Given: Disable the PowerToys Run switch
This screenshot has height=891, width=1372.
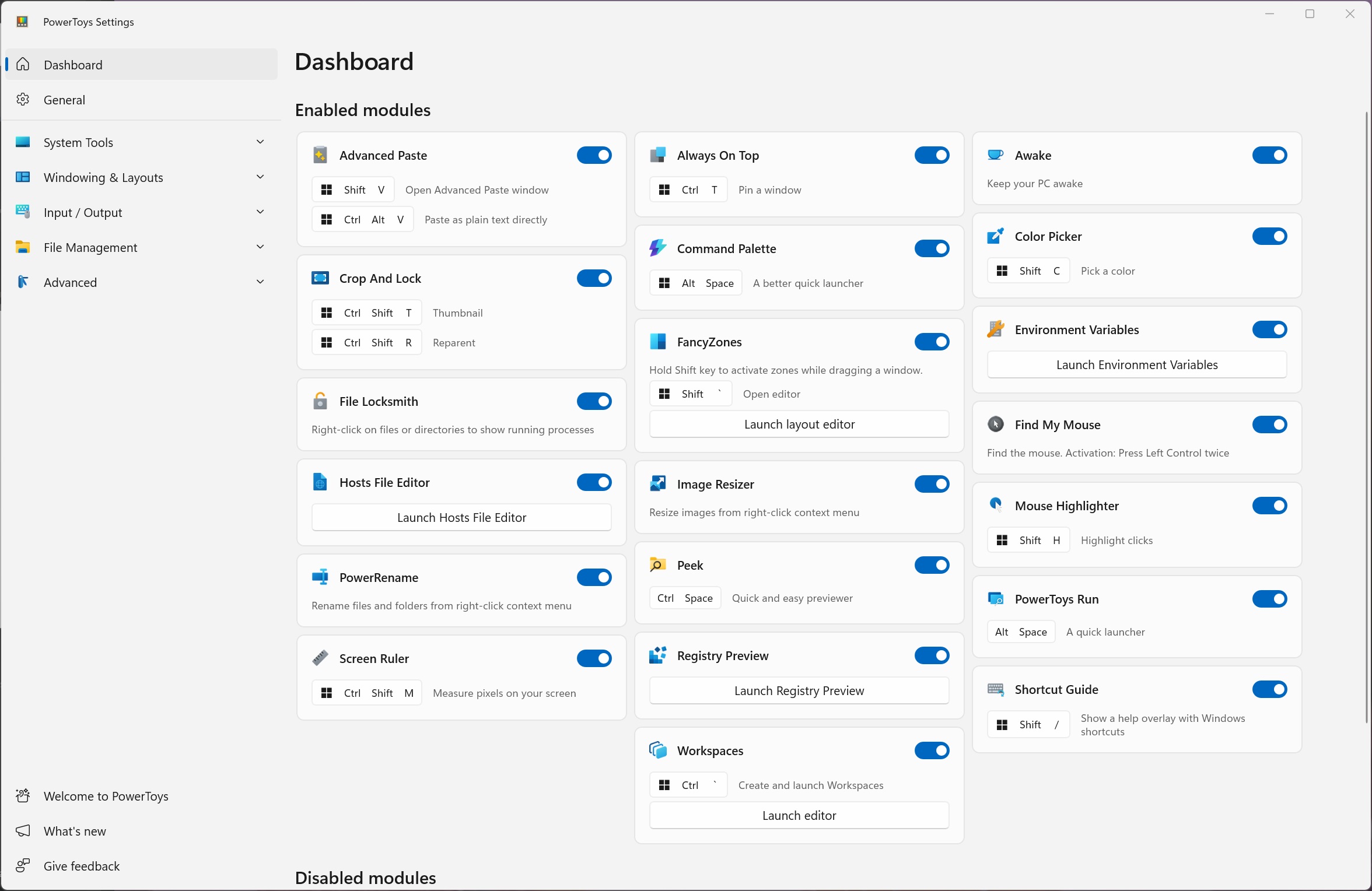Looking at the screenshot, I should coord(1270,599).
